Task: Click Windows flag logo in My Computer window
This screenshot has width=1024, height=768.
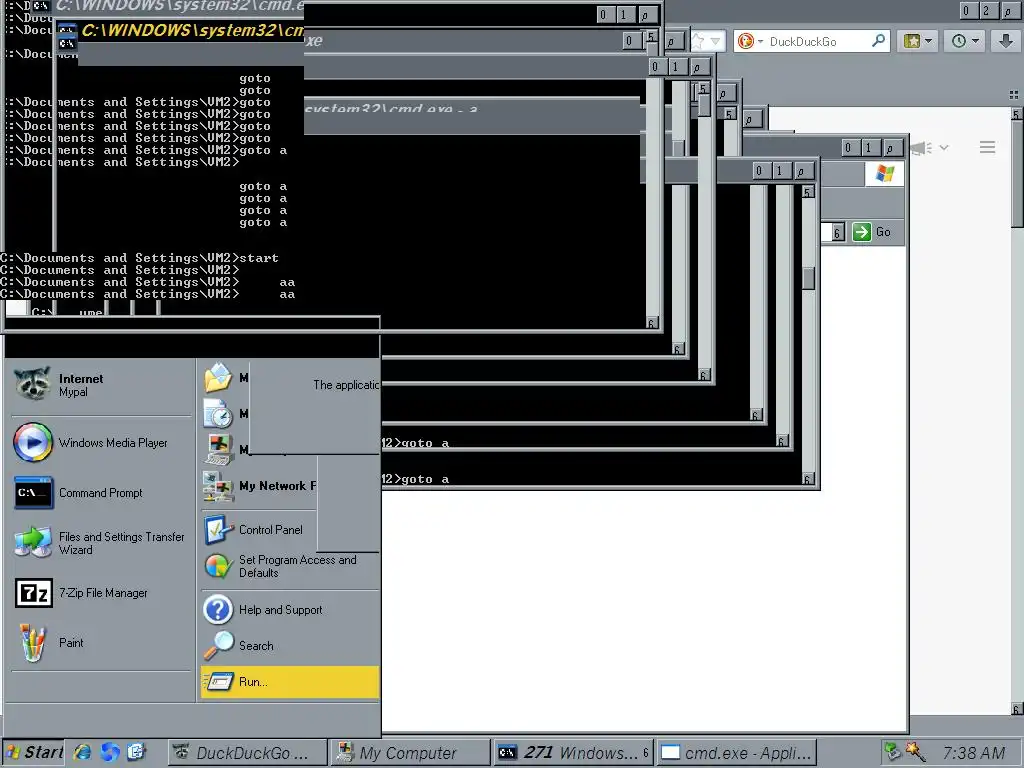Action: click(x=885, y=174)
